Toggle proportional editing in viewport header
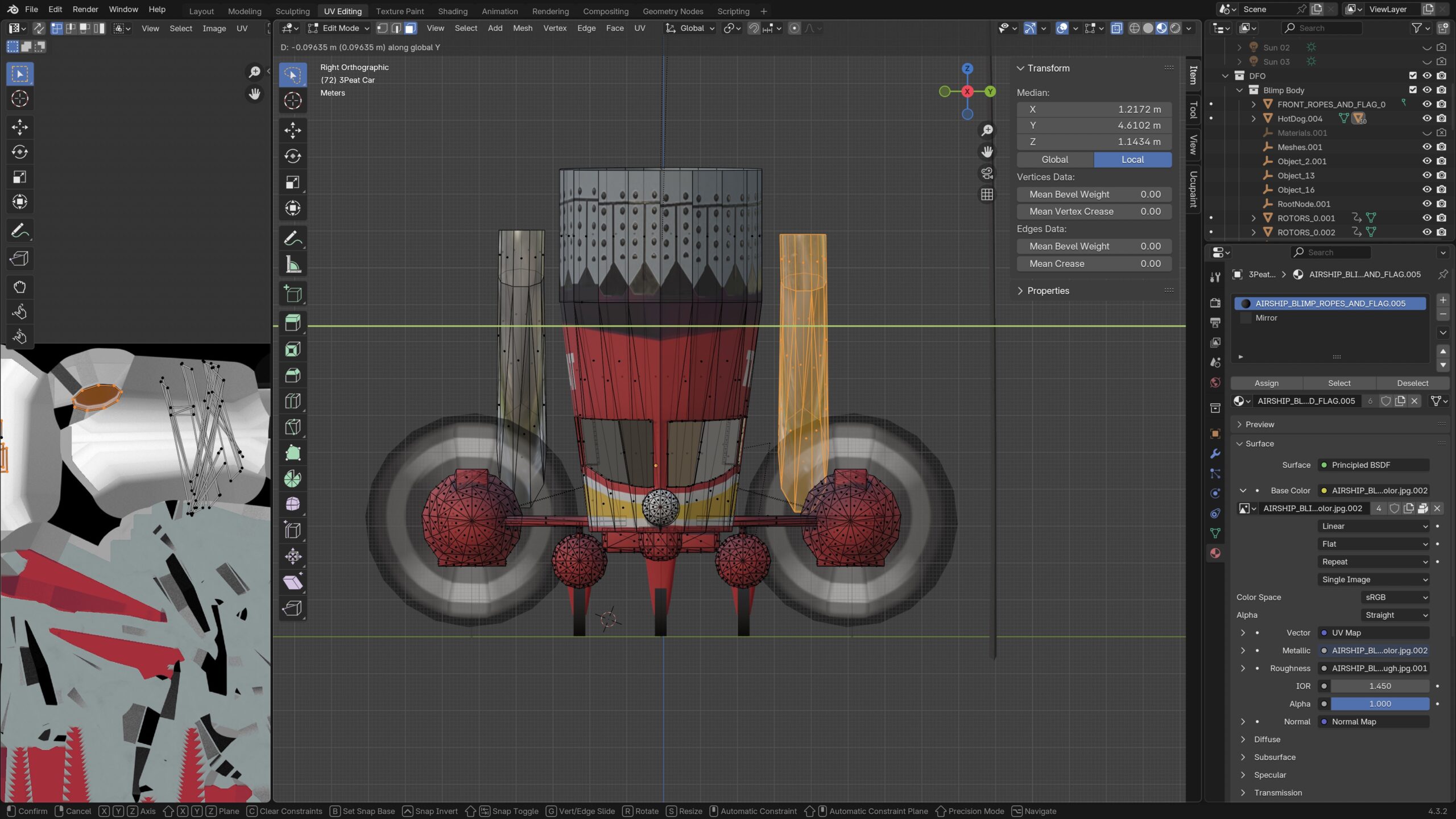Screen dimensions: 1456x819 tap(794, 28)
